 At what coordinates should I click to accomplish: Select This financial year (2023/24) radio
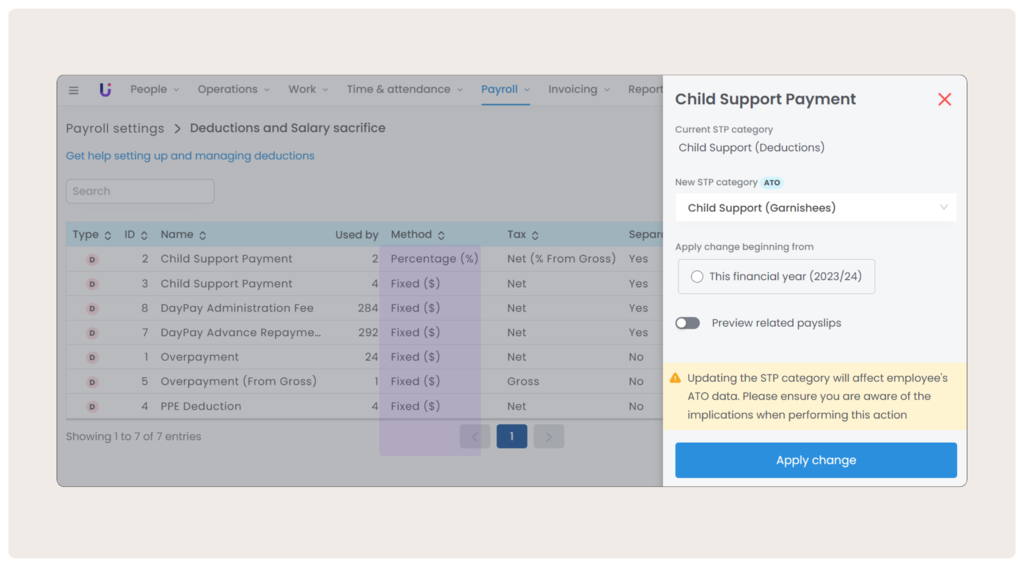697,277
